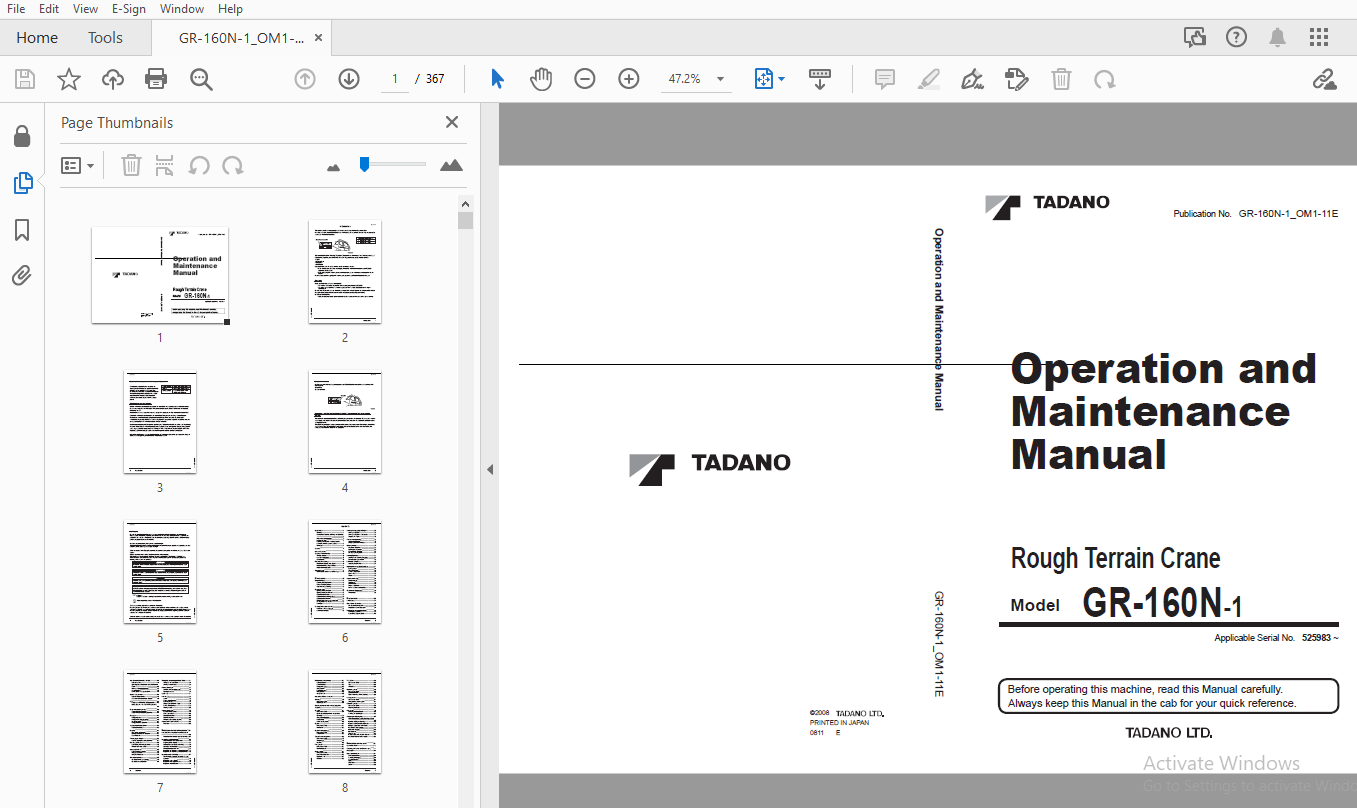
Task: Activate the Hand pan tool
Action: (541, 79)
